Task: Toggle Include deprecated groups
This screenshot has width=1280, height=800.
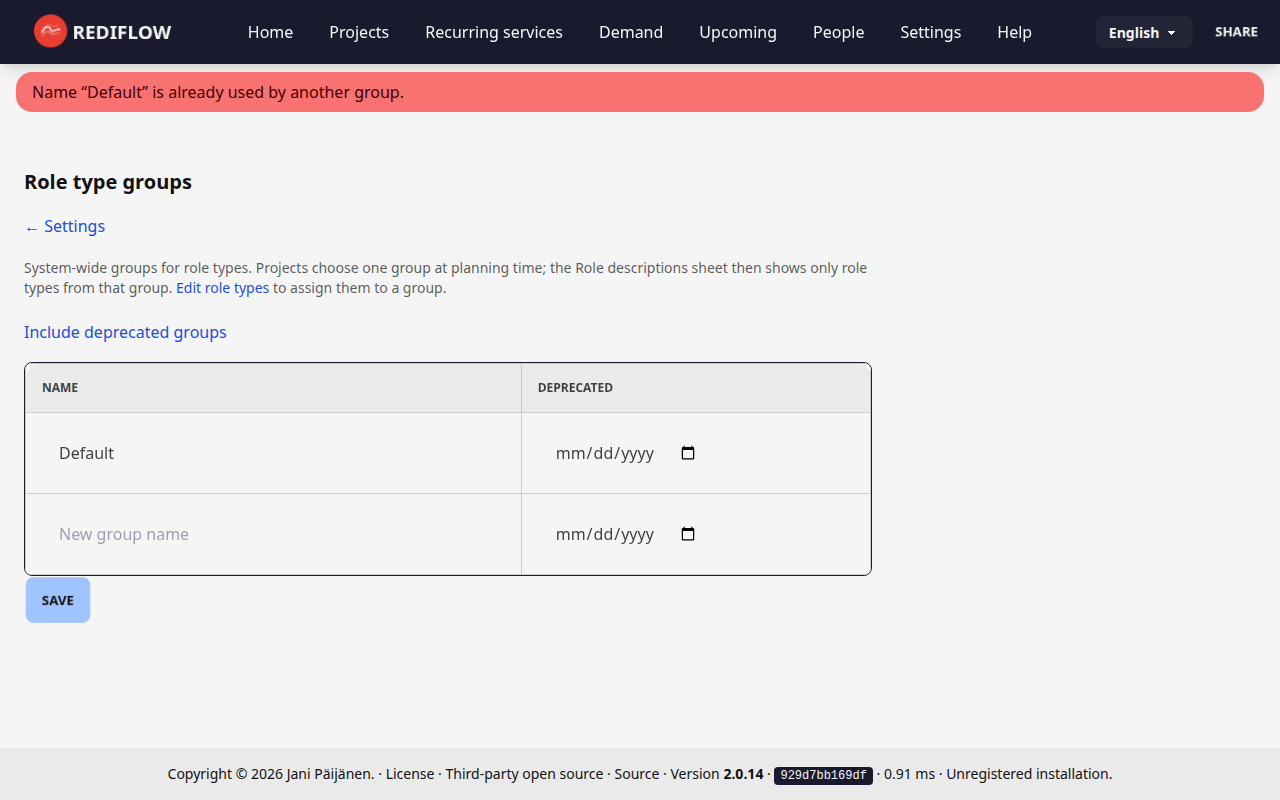Action: pos(125,332)
